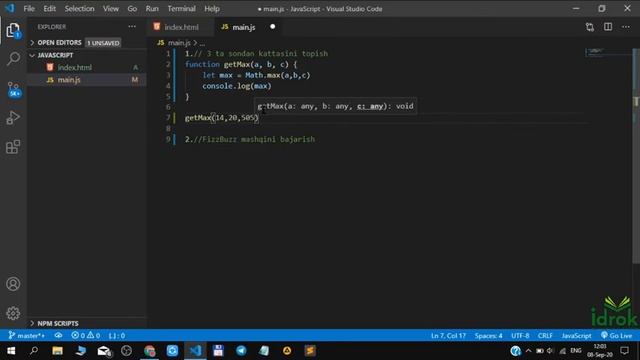Click the 1 UNSAVED badge
Screen dimensions: 640x360
[x=103, y=43]
